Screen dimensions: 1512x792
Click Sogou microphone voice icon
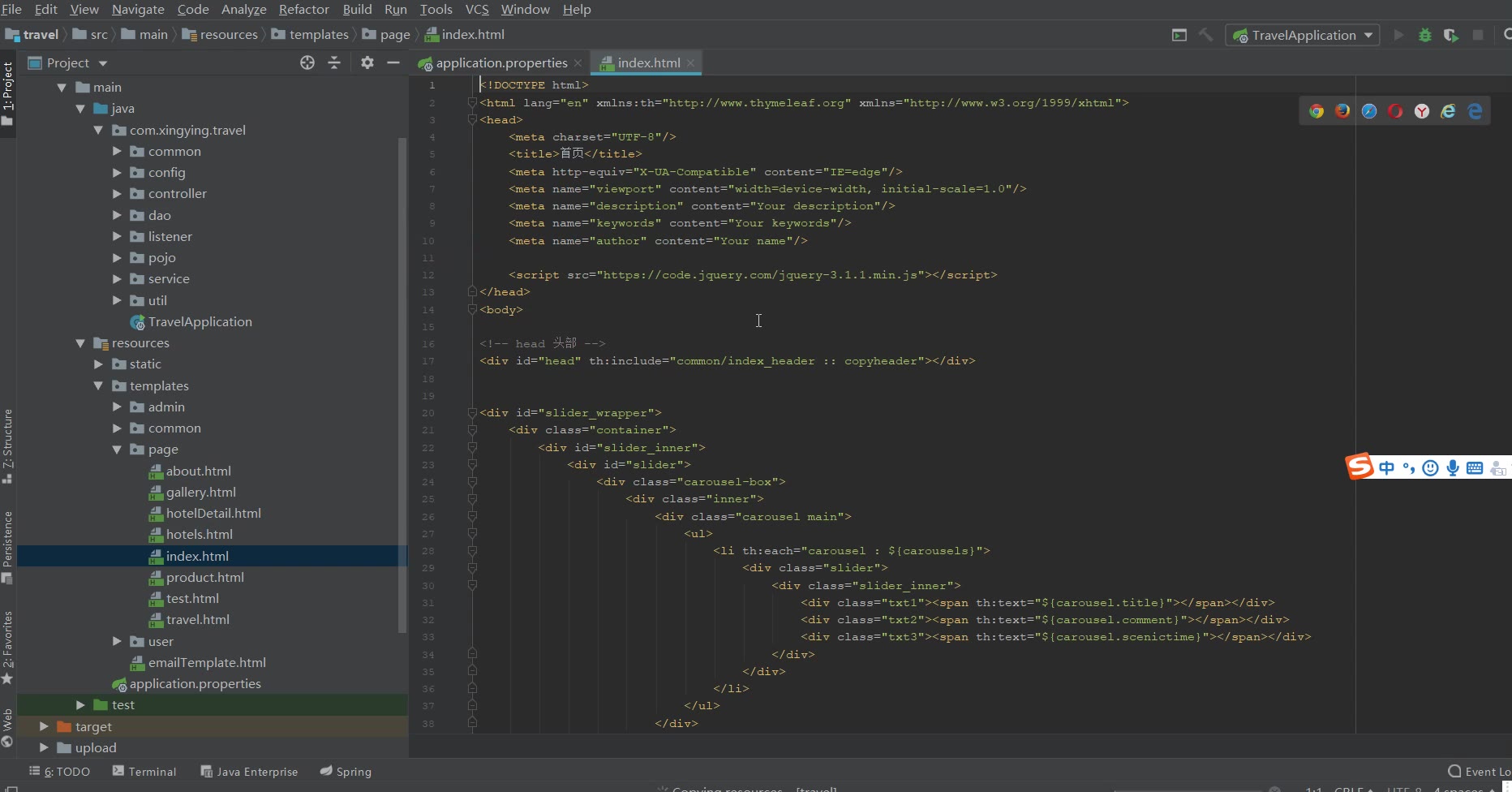(x=1453, y=467)
